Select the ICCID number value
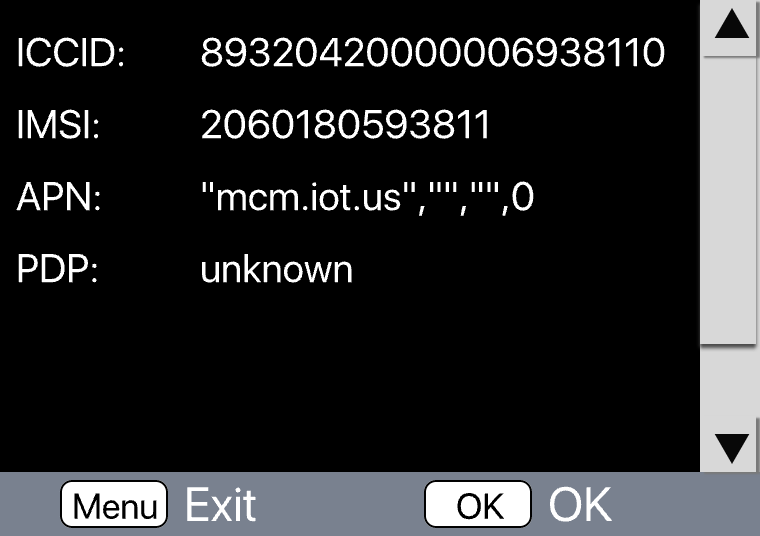760x536 pixels. click(x=432, y=52)
